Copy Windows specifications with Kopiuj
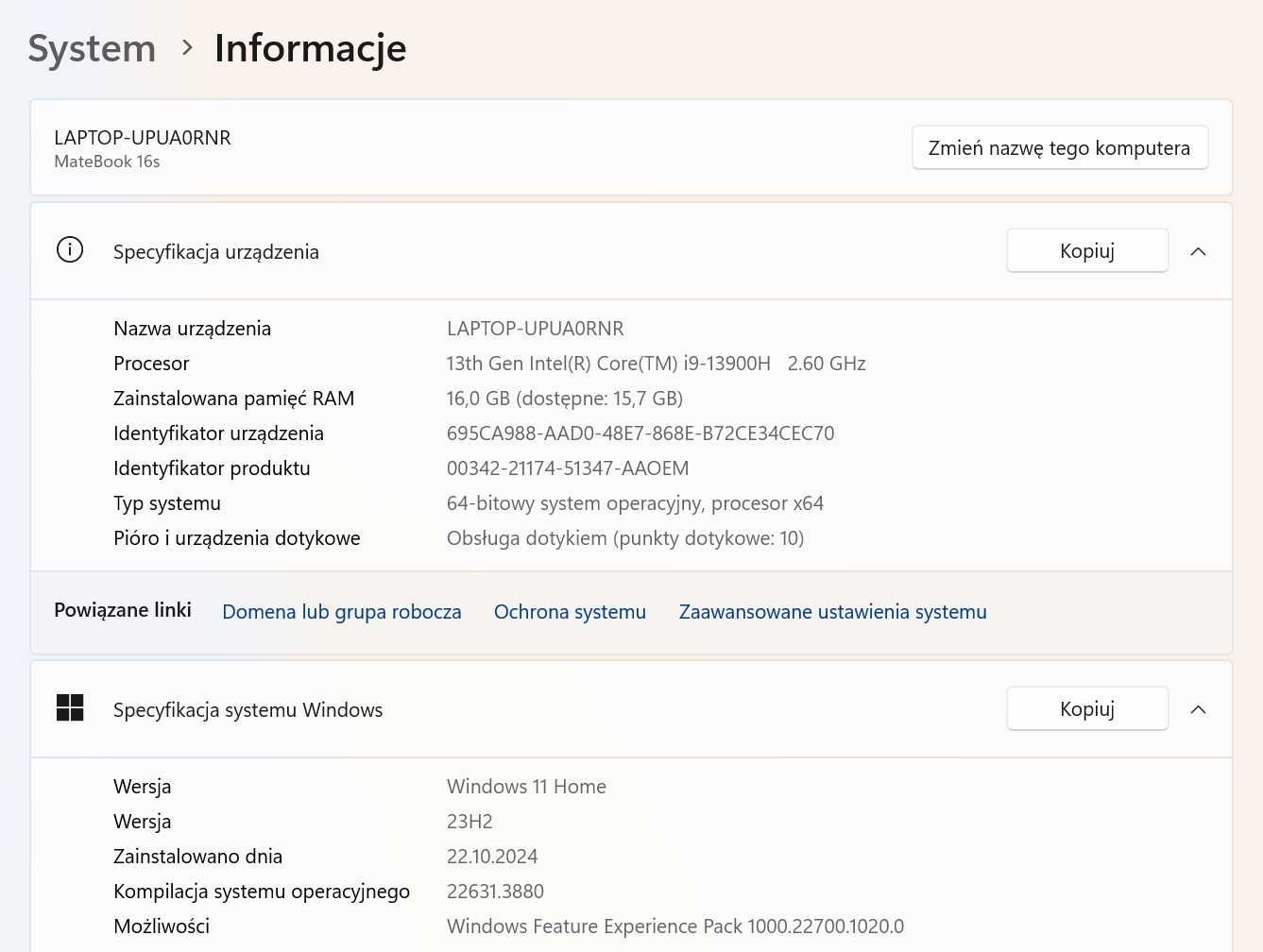The image size is (1263, 952). point(1087,709)
